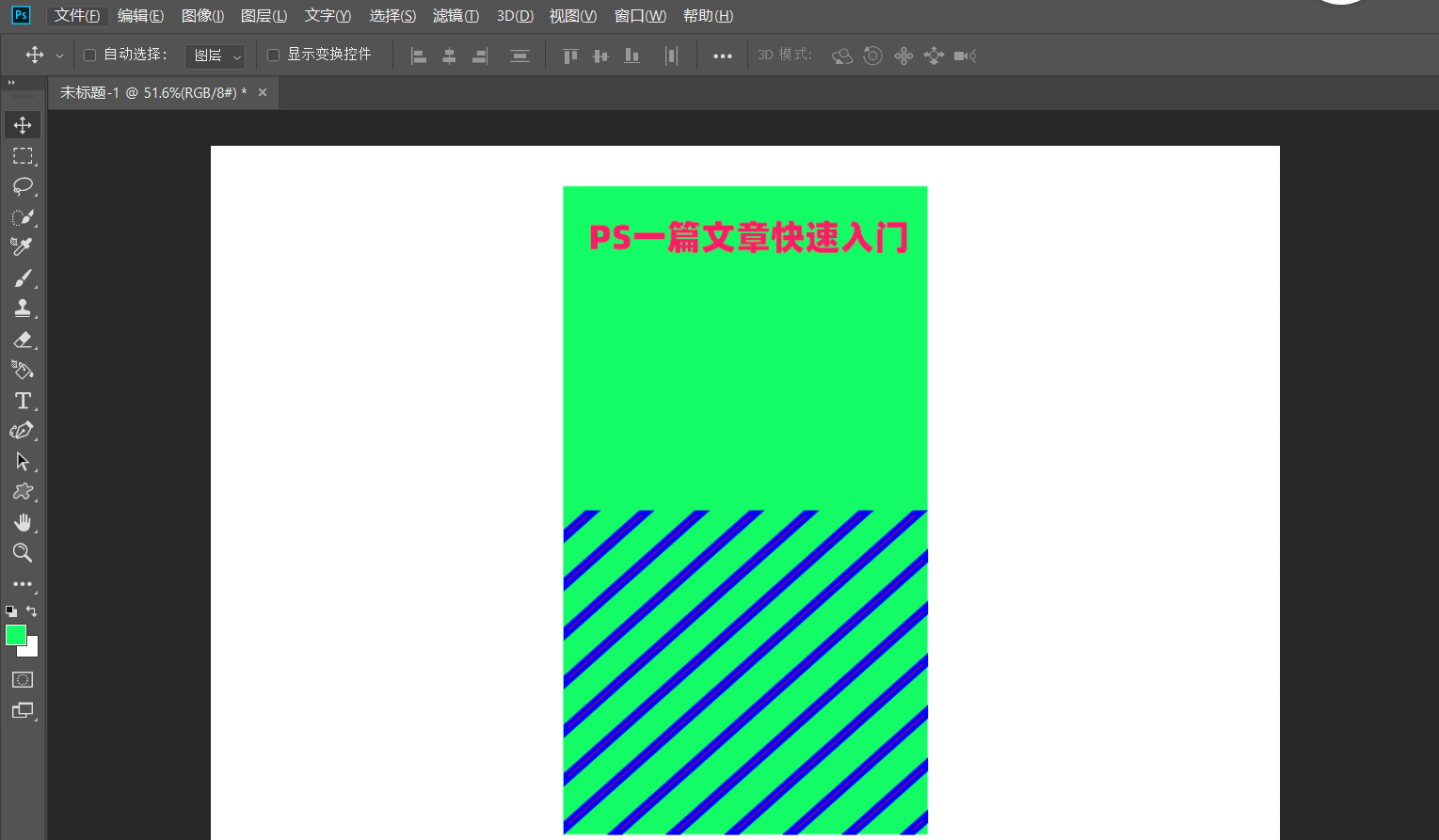
Task: Align top edges in options bar
Action: (x=570, y=55)
